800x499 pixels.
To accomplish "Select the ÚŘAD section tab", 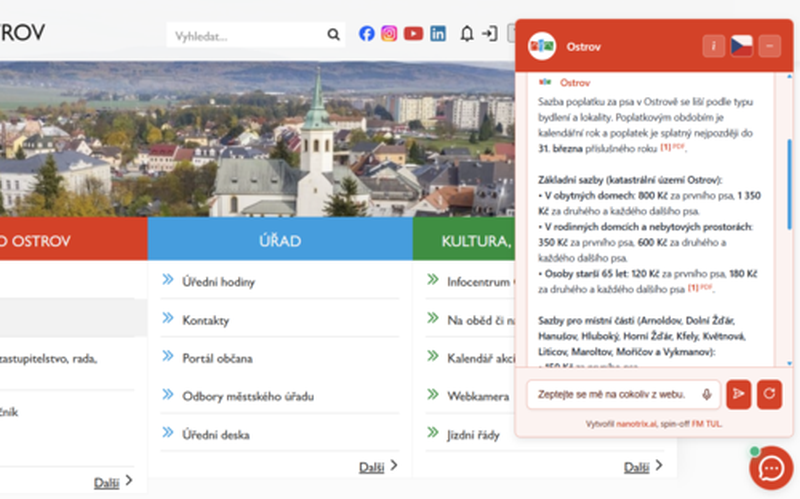I will click(280, 240).
